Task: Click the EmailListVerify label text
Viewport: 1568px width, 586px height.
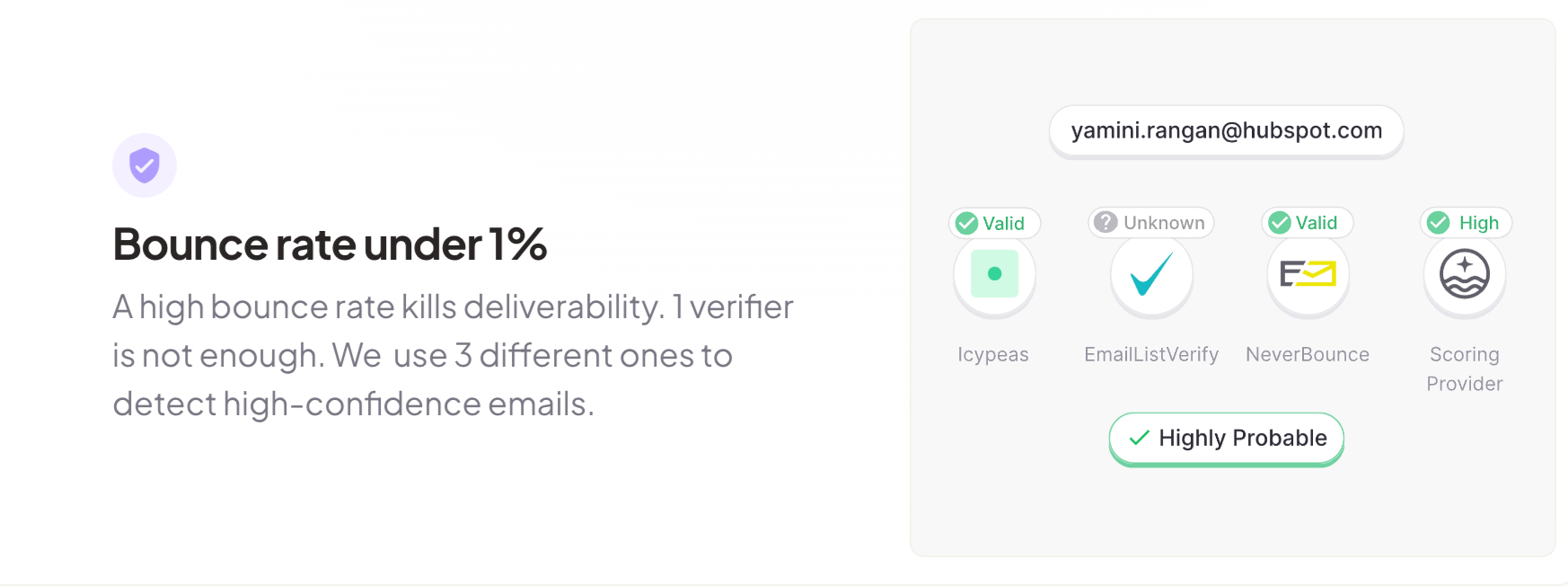Action: pos(1151,354)
